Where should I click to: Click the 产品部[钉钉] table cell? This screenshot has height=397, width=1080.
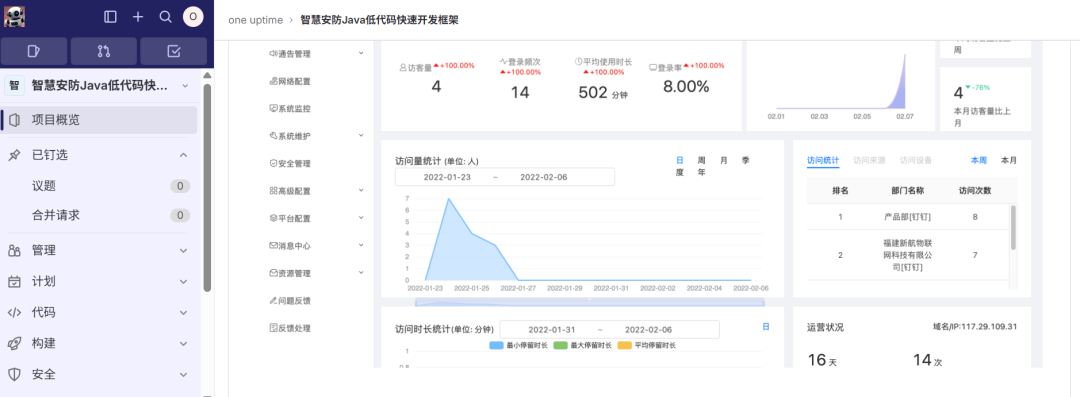(906, 217)
